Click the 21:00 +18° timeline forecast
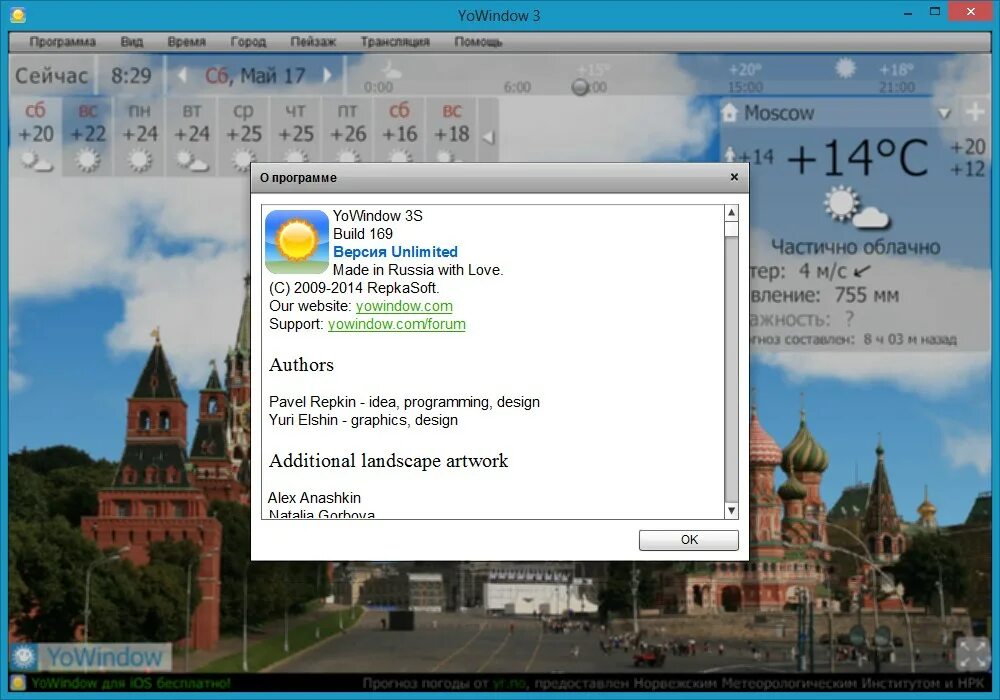The height and width of the screenshot is (700, 1000). pyautogui.click(x=897, y=78)
